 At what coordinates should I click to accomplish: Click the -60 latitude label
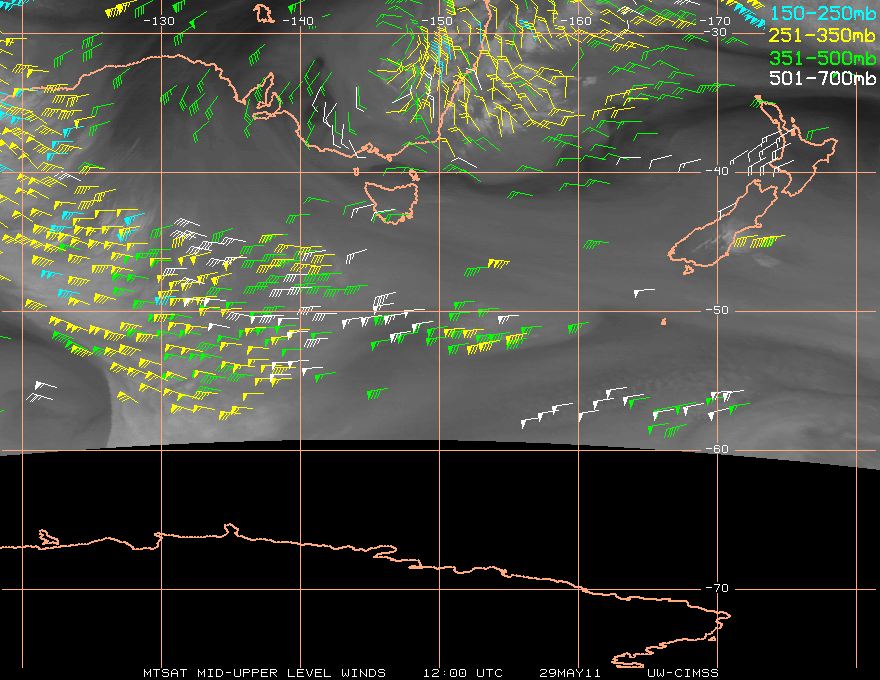pyautogui.click(x=717, y=449)
